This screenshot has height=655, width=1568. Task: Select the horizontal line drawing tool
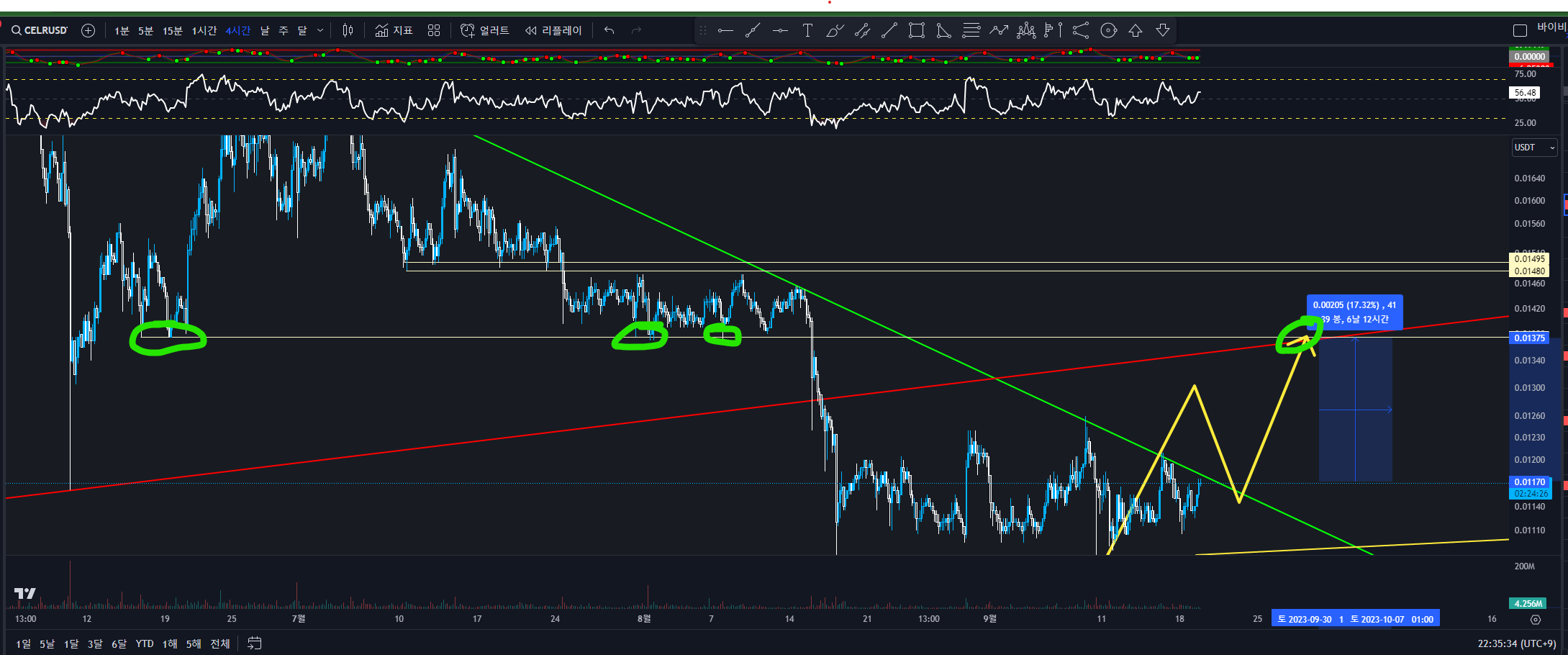coord(725,30)
